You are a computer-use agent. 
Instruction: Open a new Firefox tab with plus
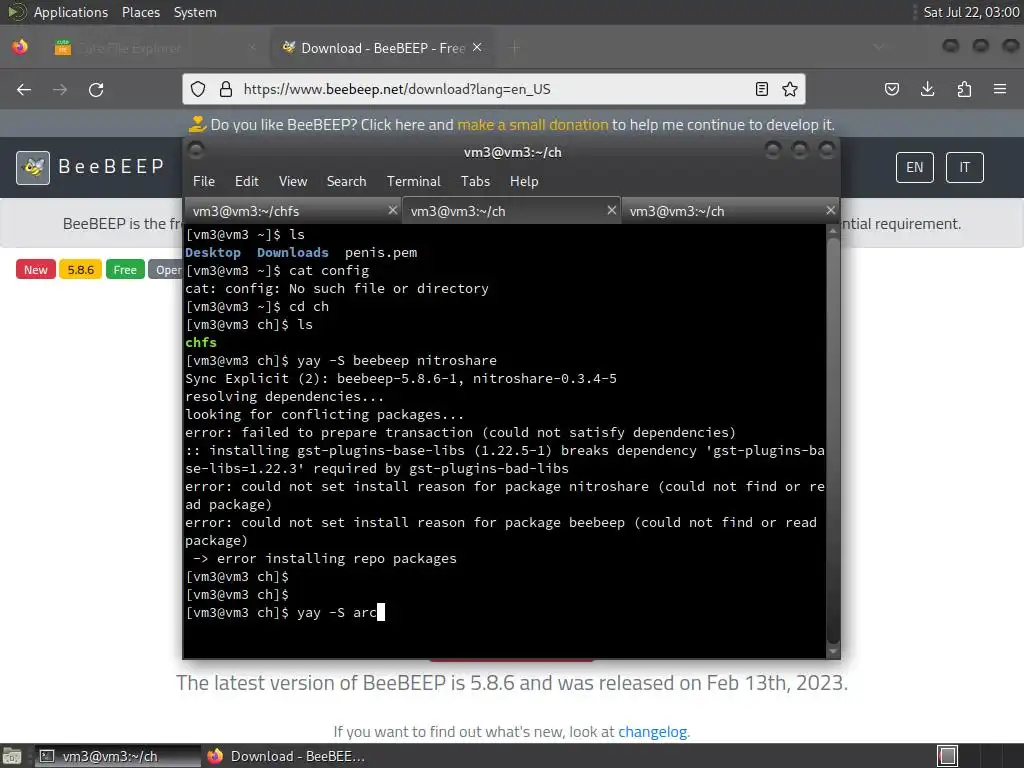[515, 48]
